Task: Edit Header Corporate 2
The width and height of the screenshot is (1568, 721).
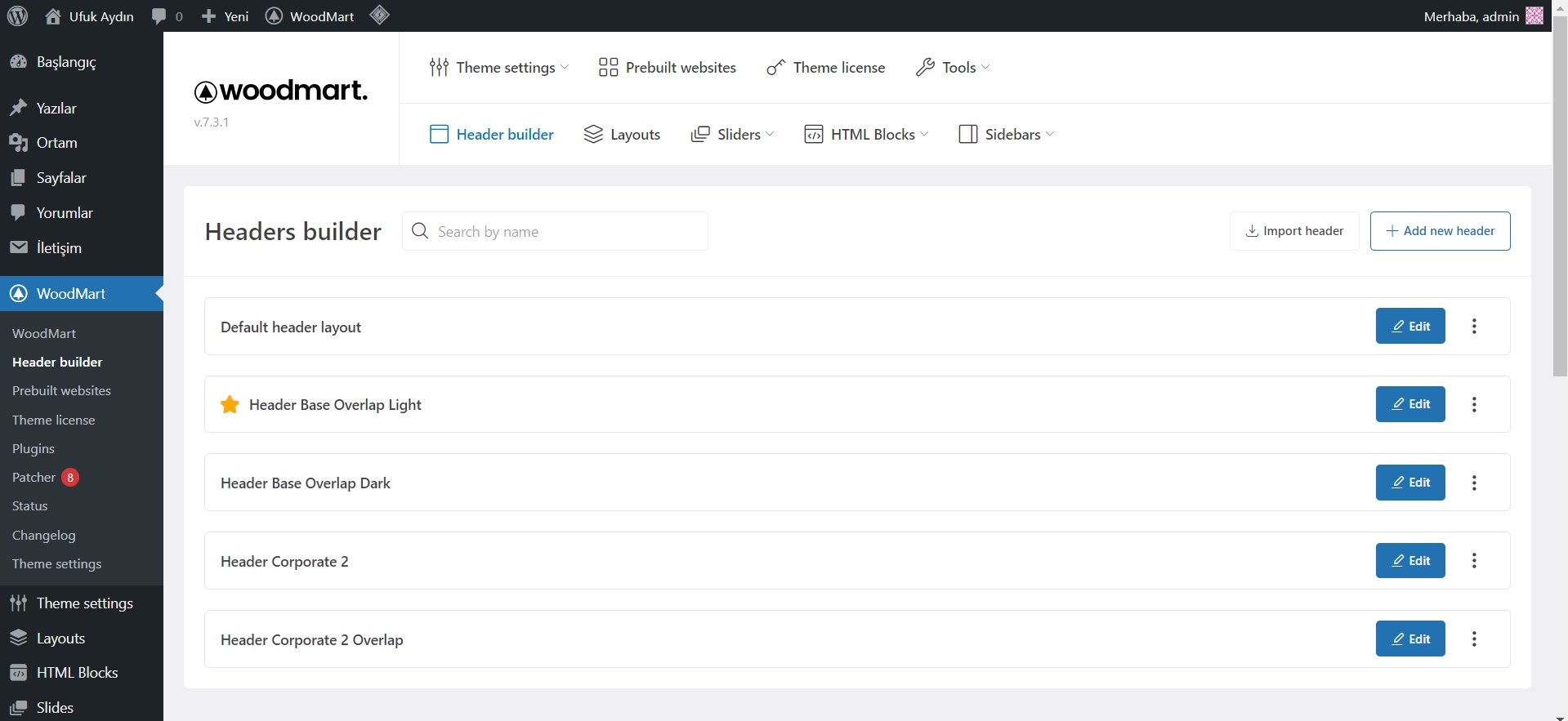Action: [1410, 560]
